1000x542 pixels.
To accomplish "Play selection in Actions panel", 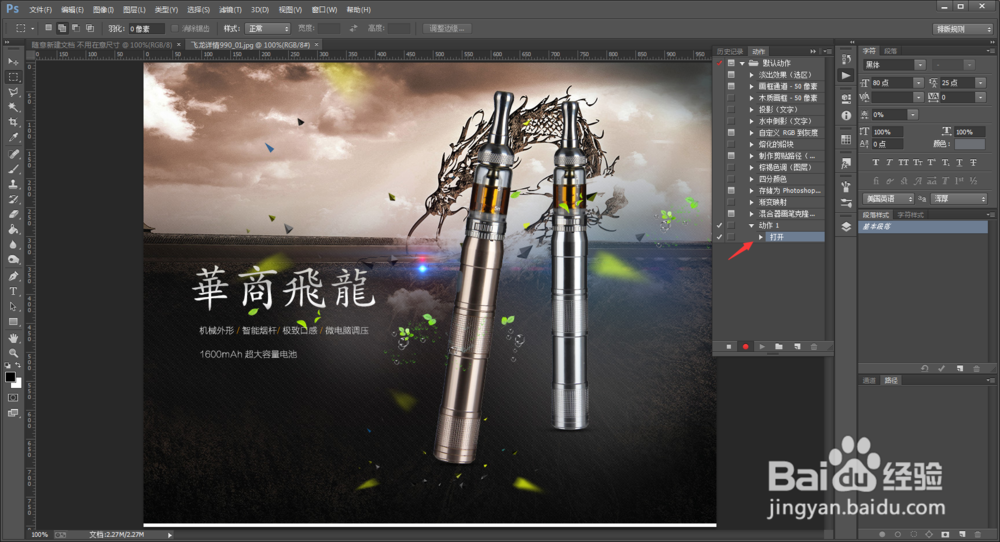I will coord(762,347).
